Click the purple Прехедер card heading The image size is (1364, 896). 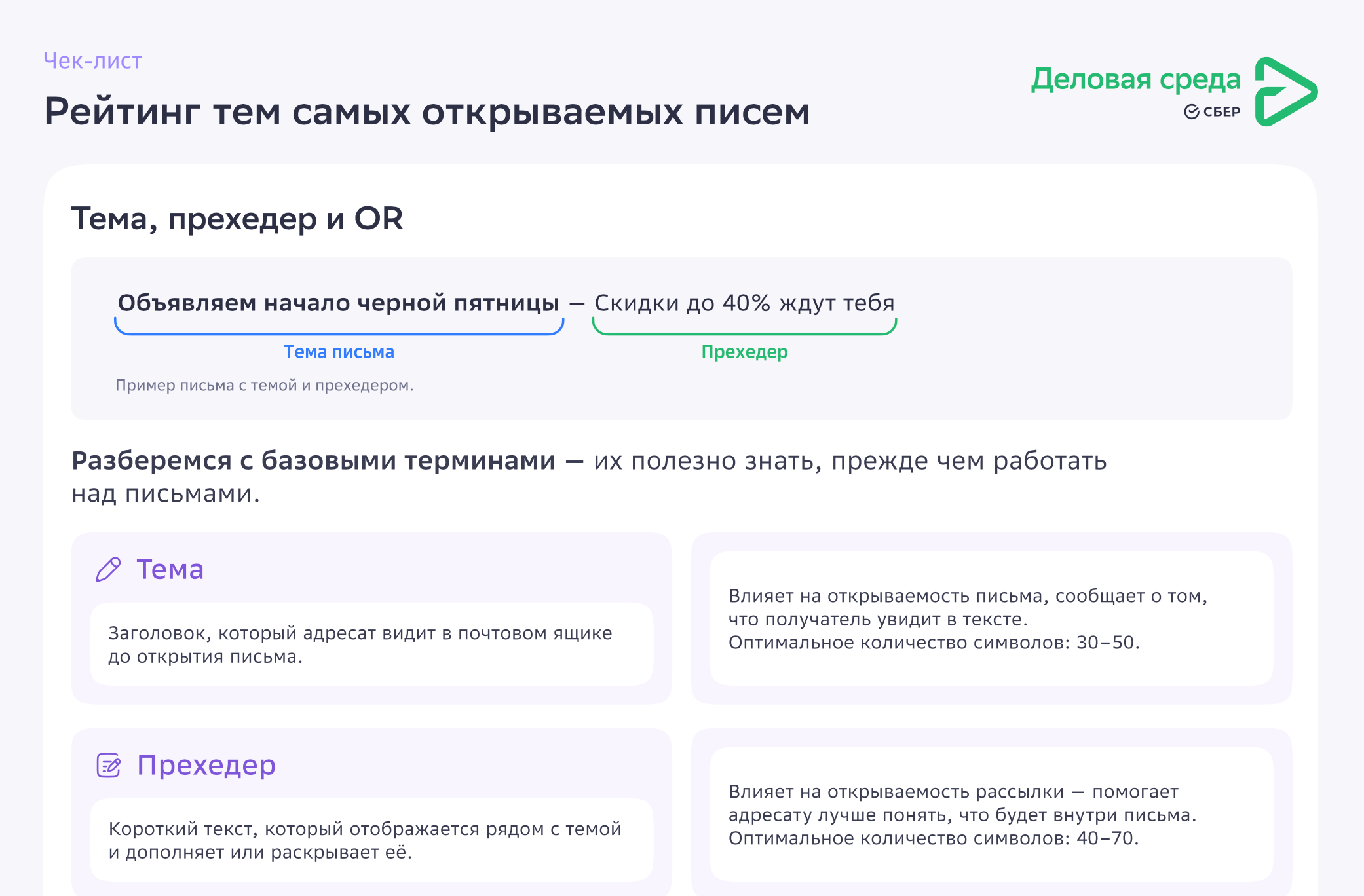pos(206,765)
